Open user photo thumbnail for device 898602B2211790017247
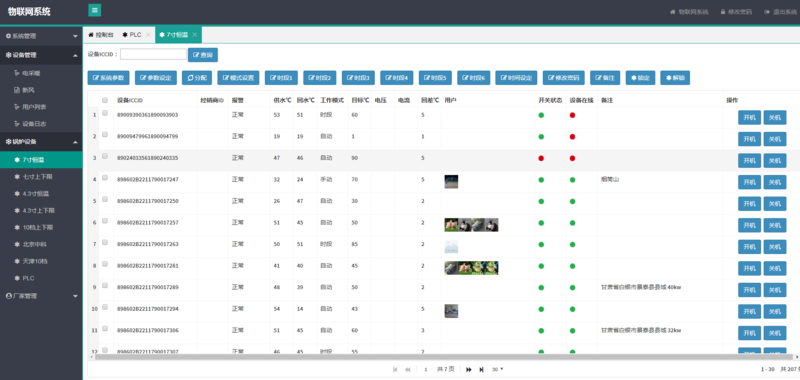This screenshot has width=800, height=380. [x=451, y=182]
